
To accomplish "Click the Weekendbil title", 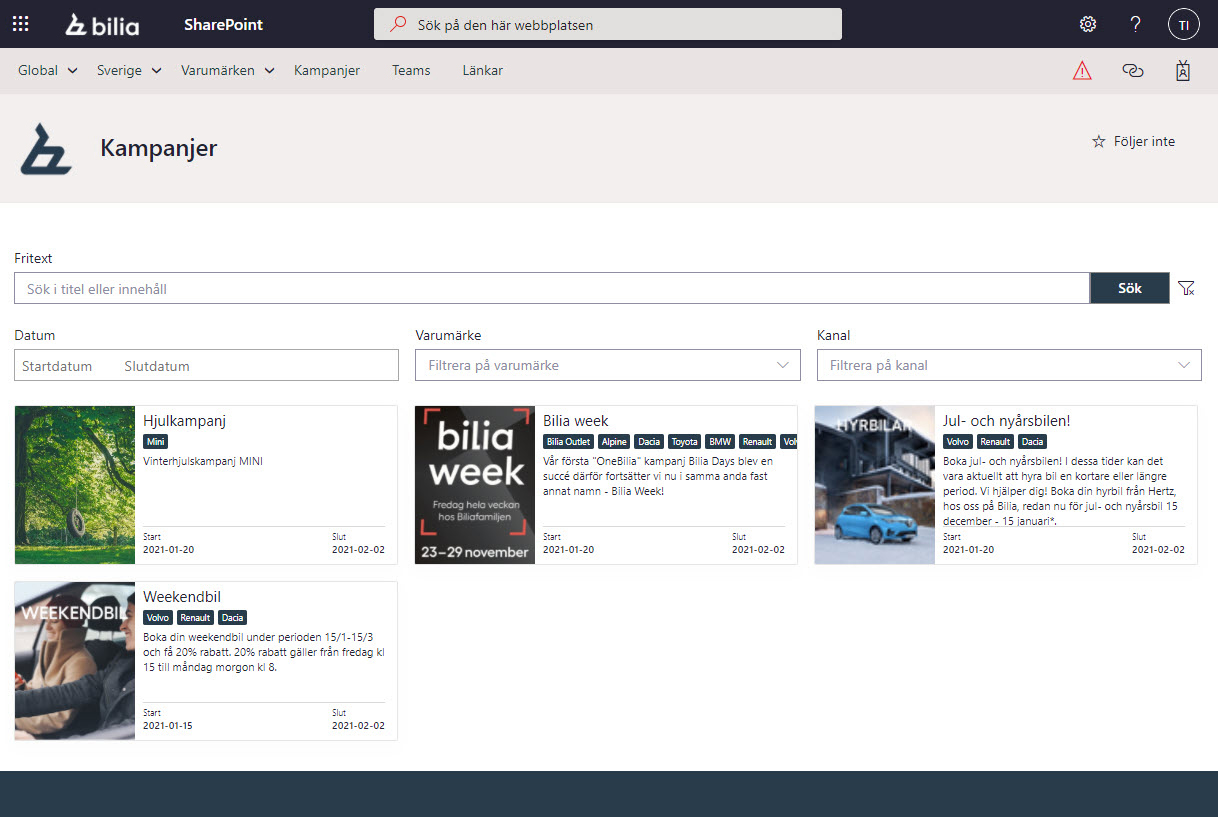I will 182,597.
